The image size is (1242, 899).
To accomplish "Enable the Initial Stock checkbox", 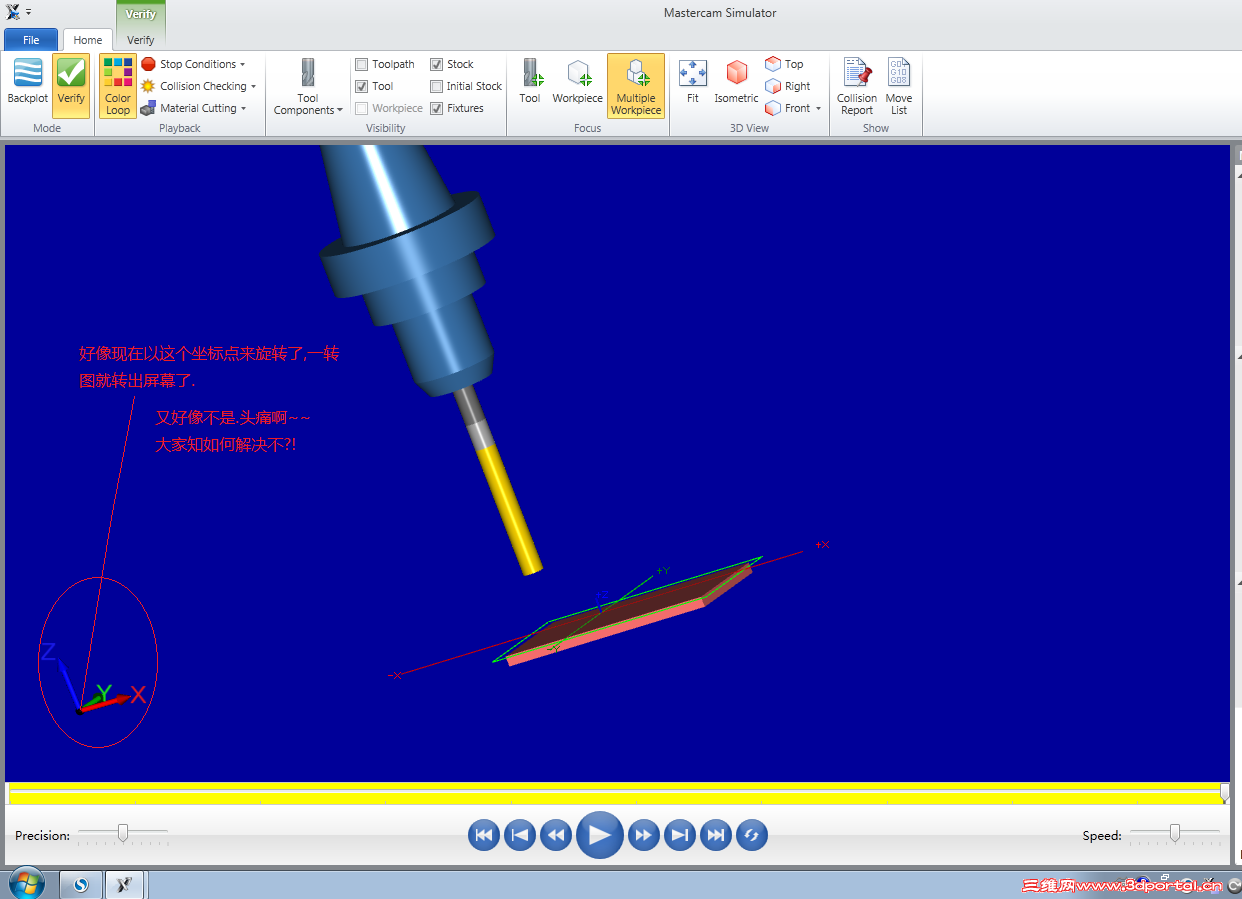I will [436, 86].
